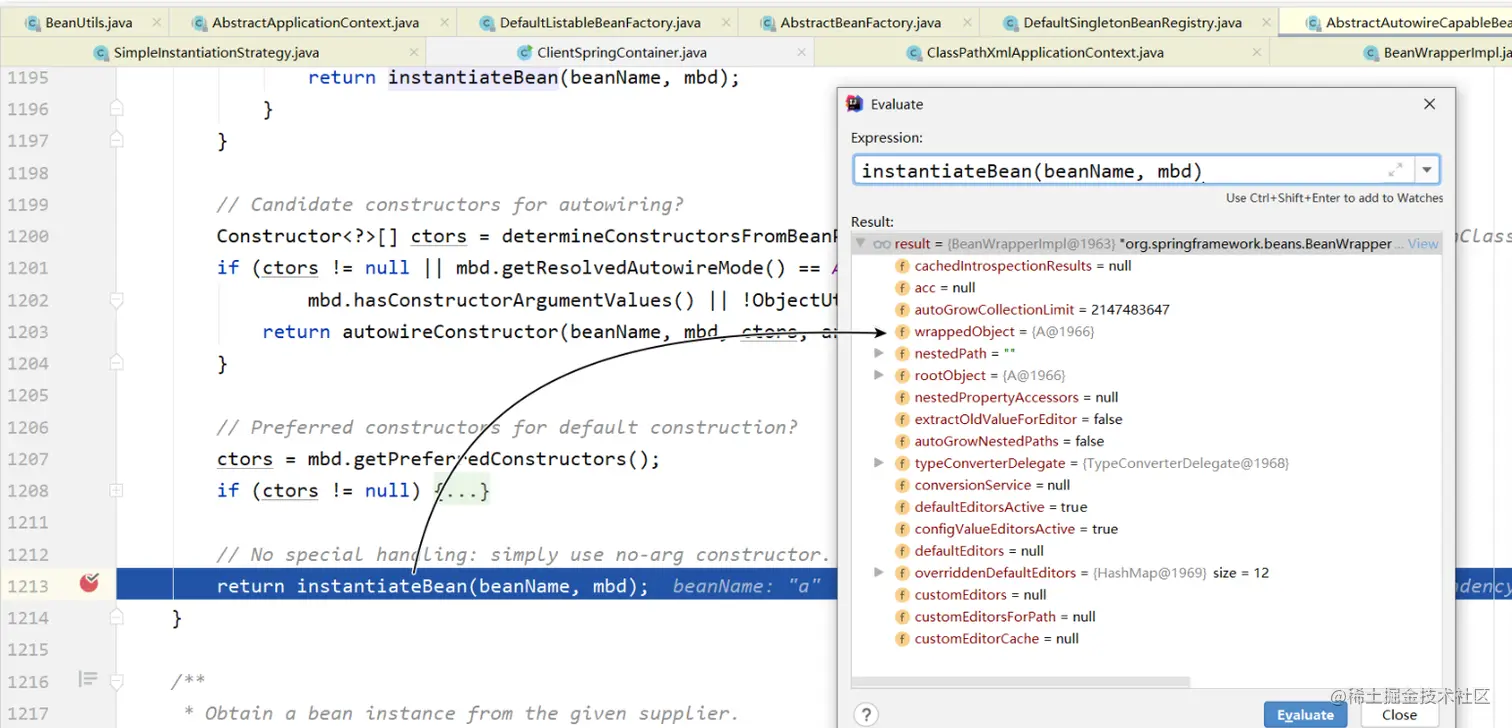
Task: Expand the expression editor in Evaluate dialog
Action: coord(1395,170)
